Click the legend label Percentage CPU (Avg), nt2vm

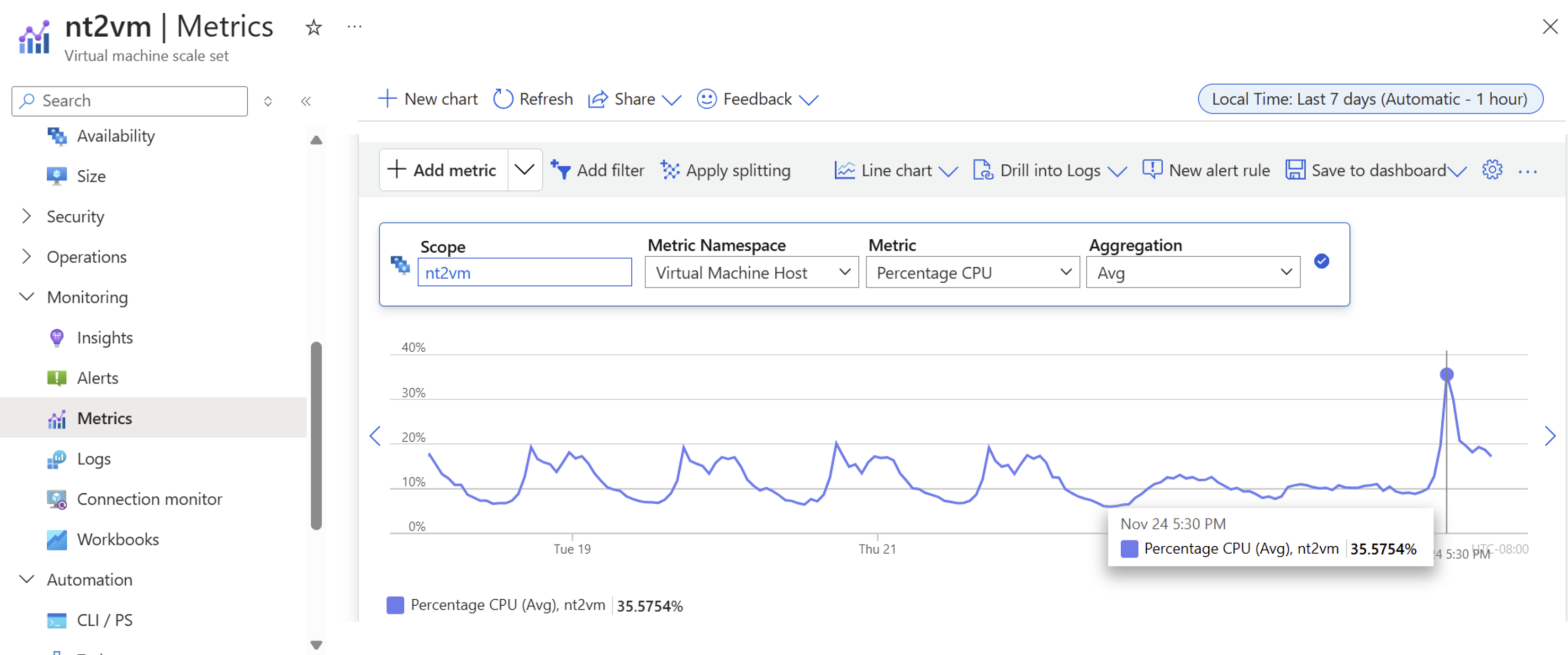pyautogui.click(x=508, y=605)
